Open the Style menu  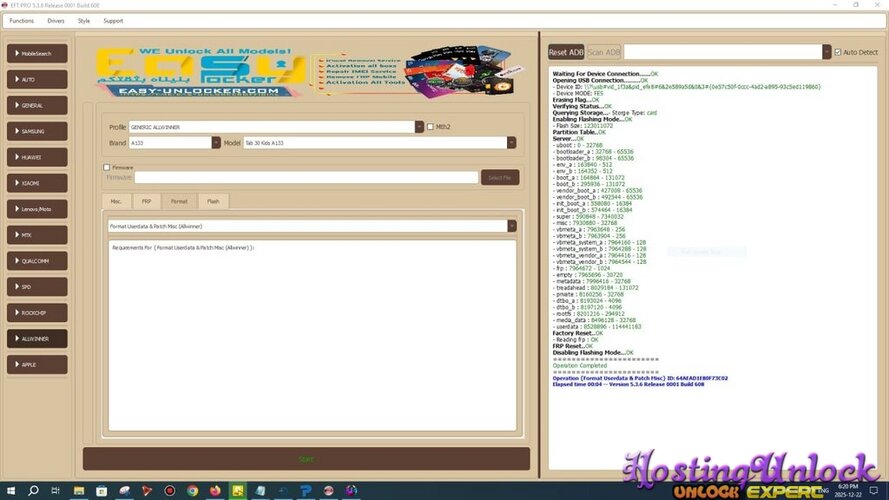pyautogui.click(x=84, y=21)
